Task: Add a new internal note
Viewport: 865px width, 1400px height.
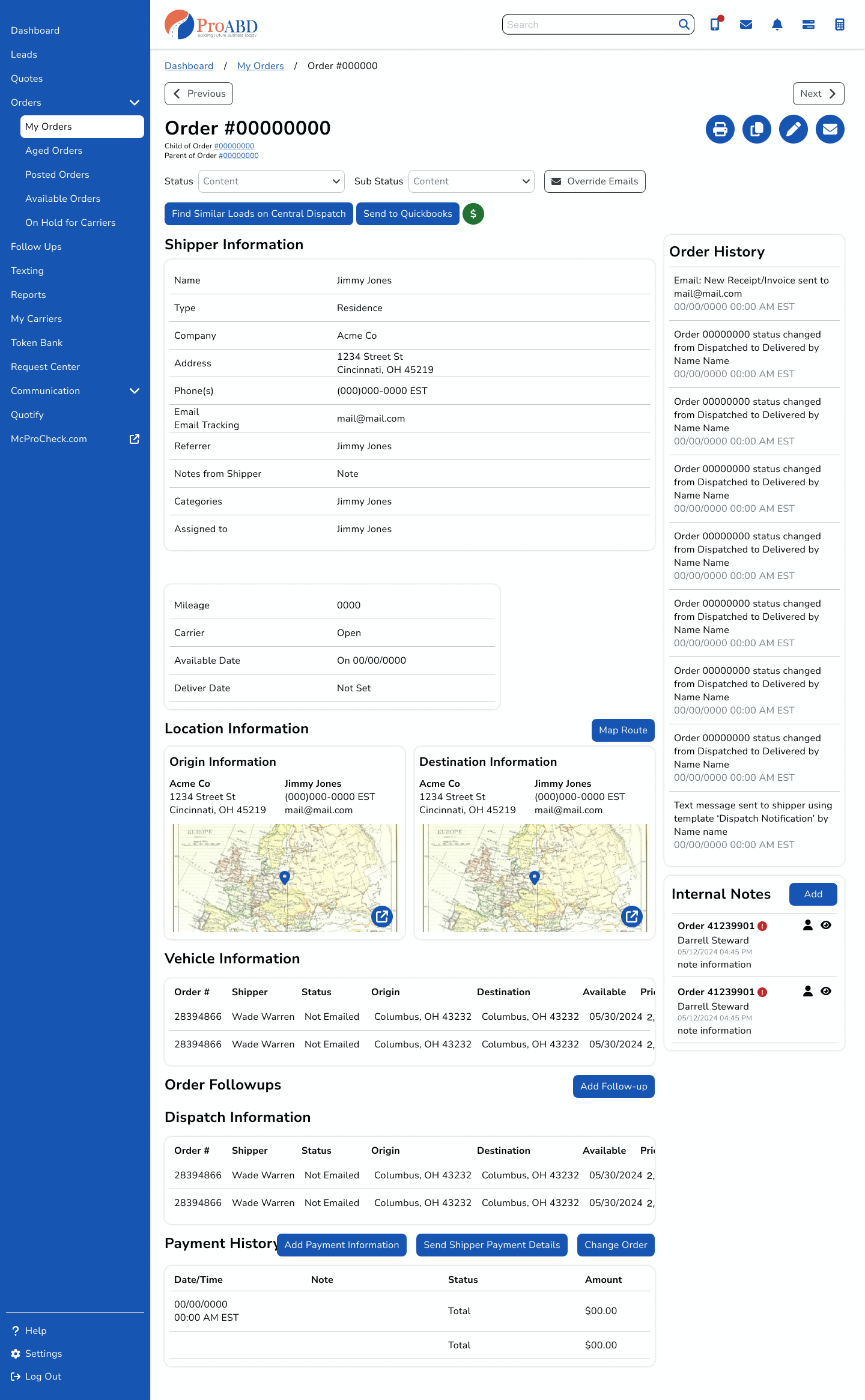Action: [x=813, y=894]
